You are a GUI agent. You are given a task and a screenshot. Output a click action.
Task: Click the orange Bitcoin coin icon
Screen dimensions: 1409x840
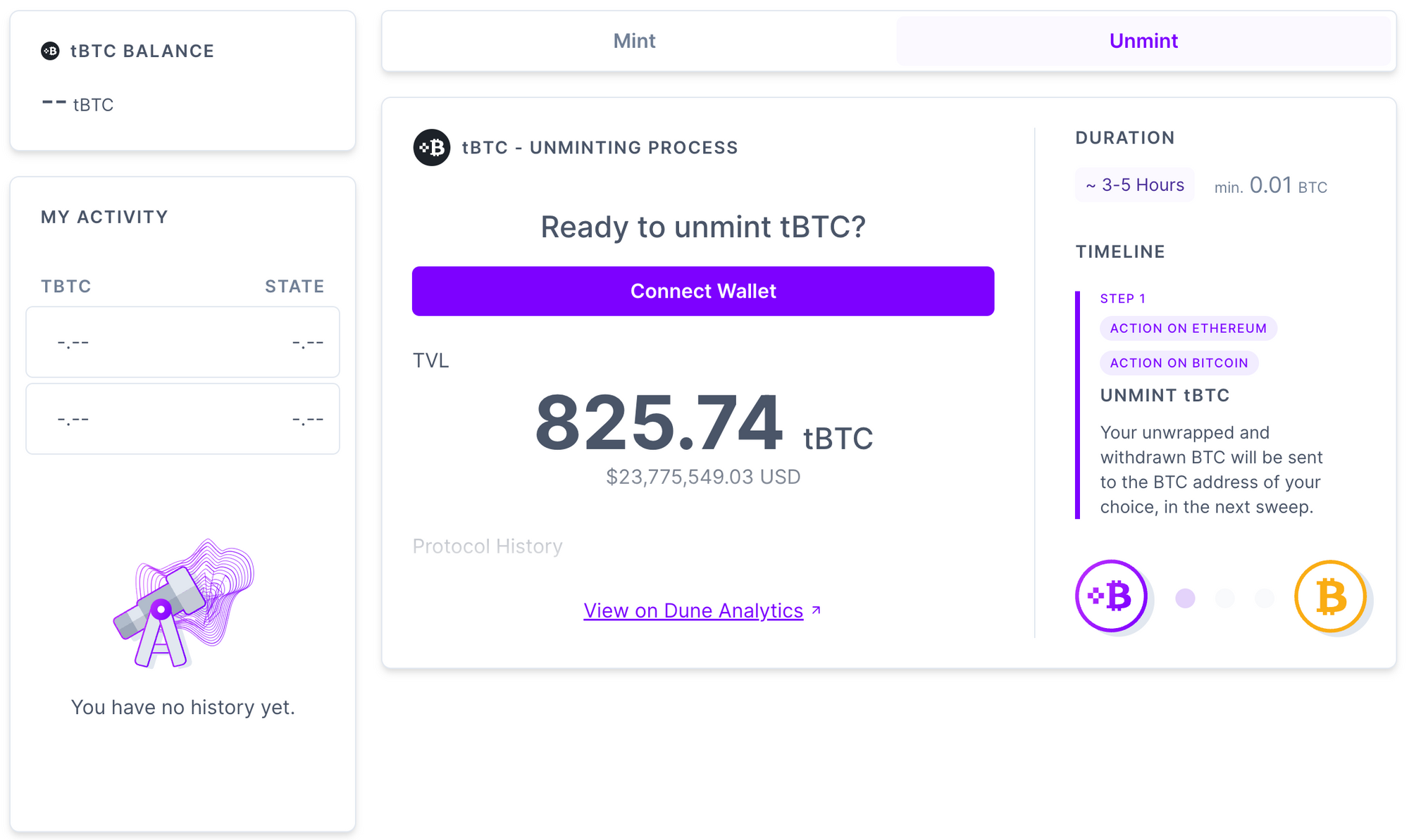[1330, 596]
